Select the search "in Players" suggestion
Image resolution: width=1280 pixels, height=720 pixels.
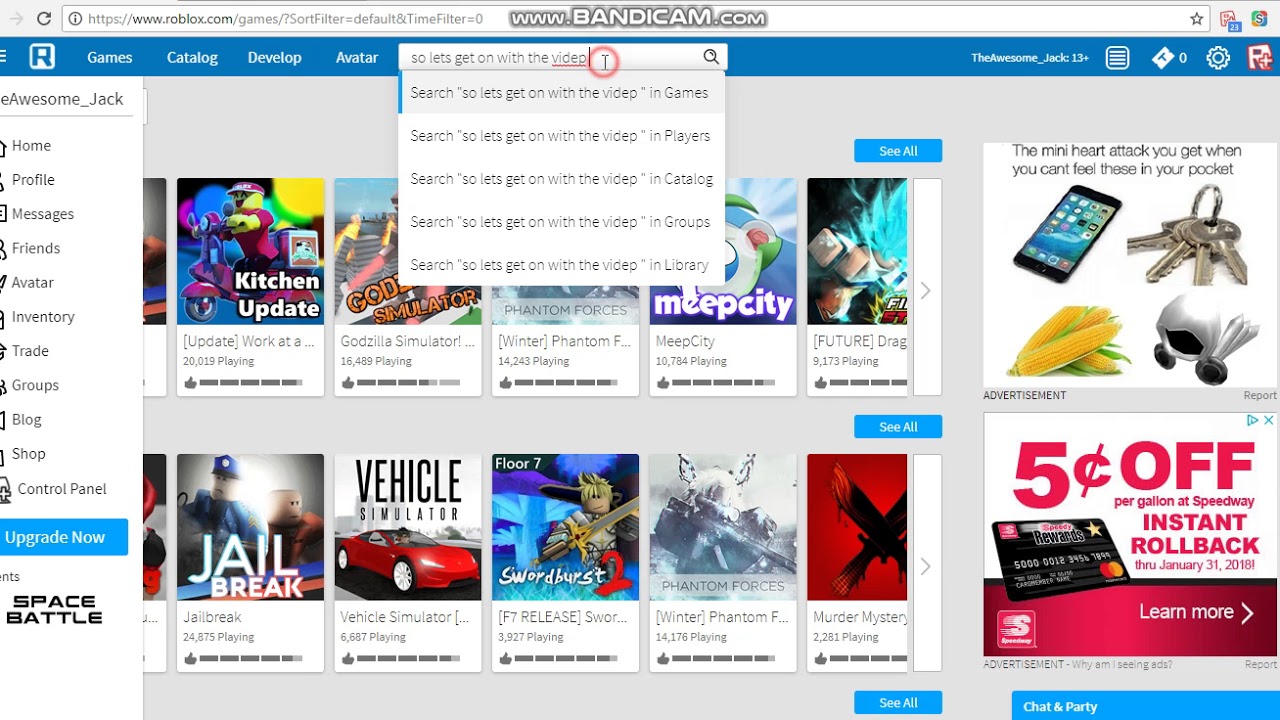561,135
